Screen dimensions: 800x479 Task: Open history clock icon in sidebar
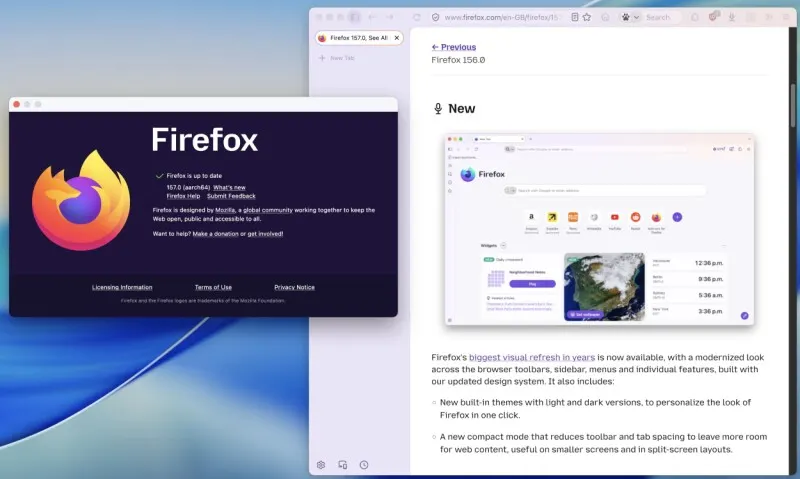click(364, 465)
